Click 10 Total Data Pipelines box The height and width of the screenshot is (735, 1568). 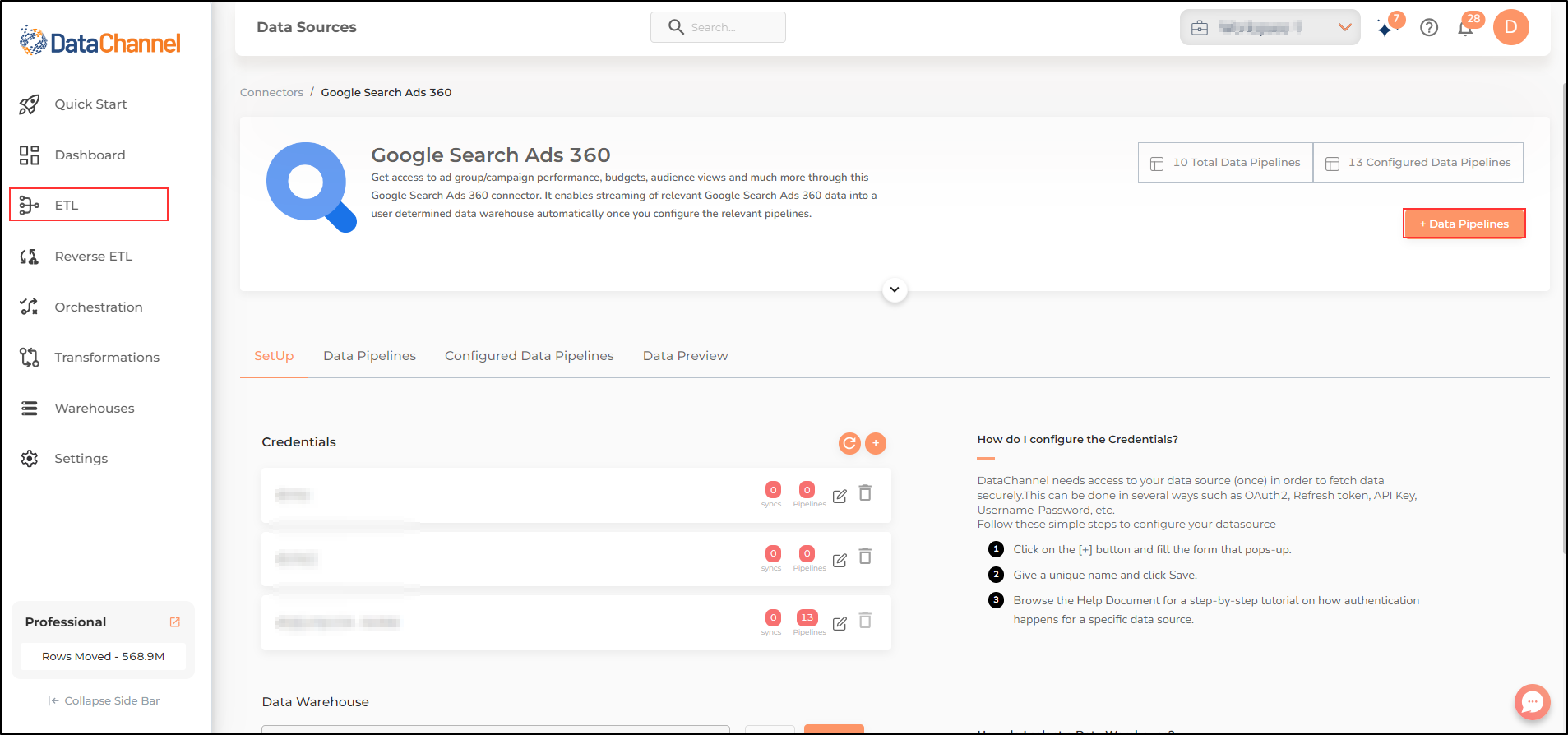click(1225, 163)
